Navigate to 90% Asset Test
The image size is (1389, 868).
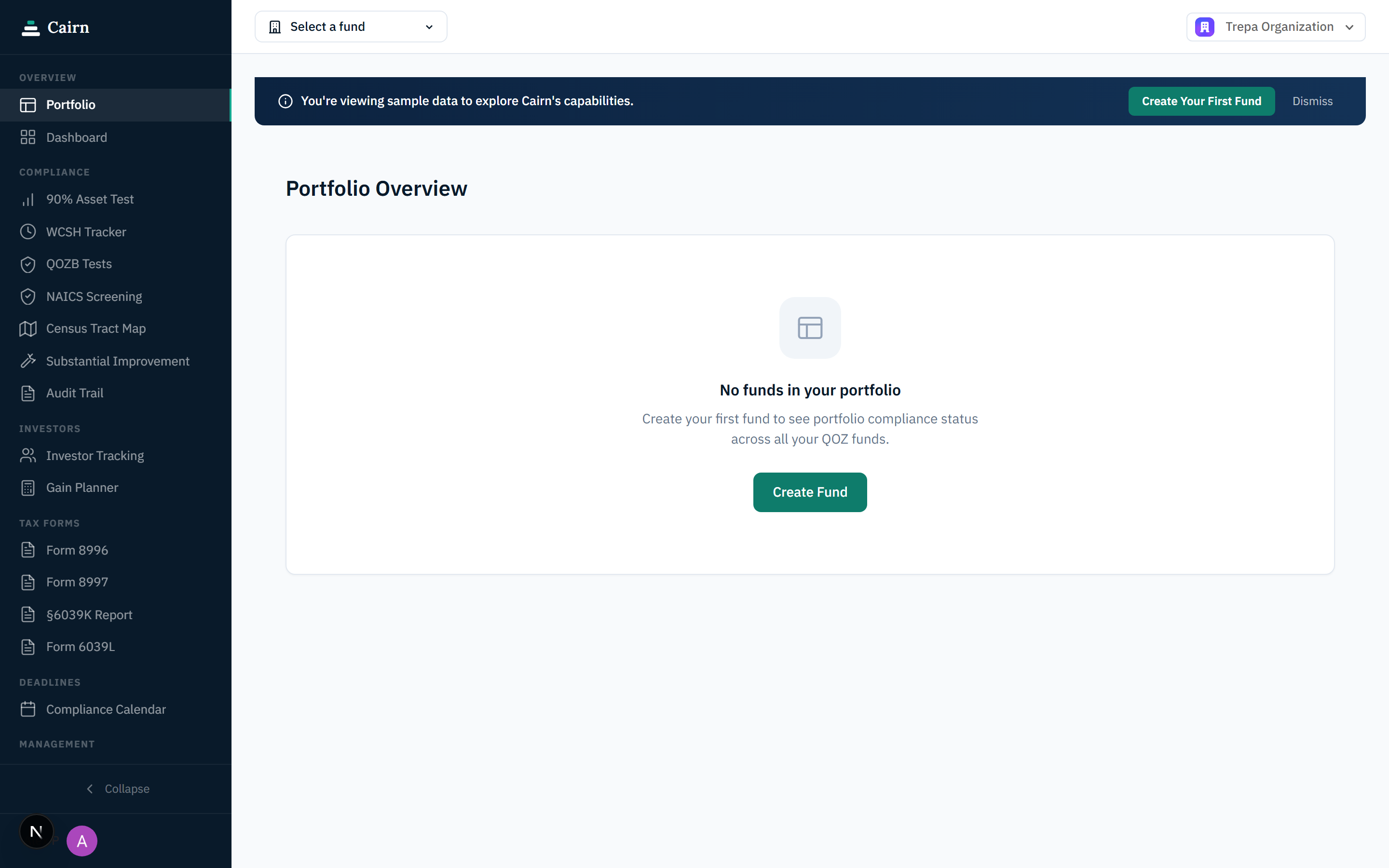pos(115,199)
